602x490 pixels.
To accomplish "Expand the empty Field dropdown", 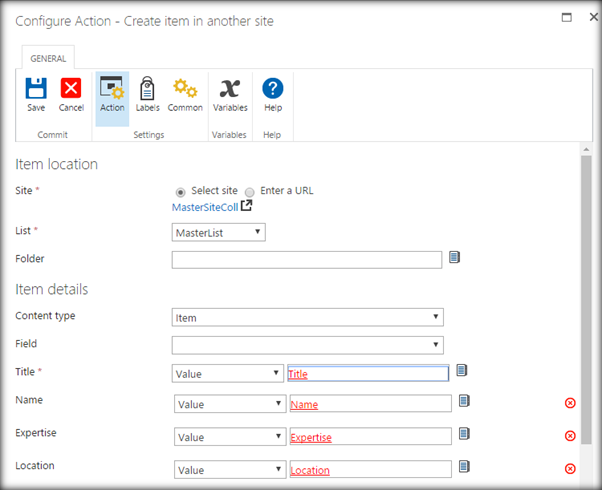I will (x=307, y=345).
